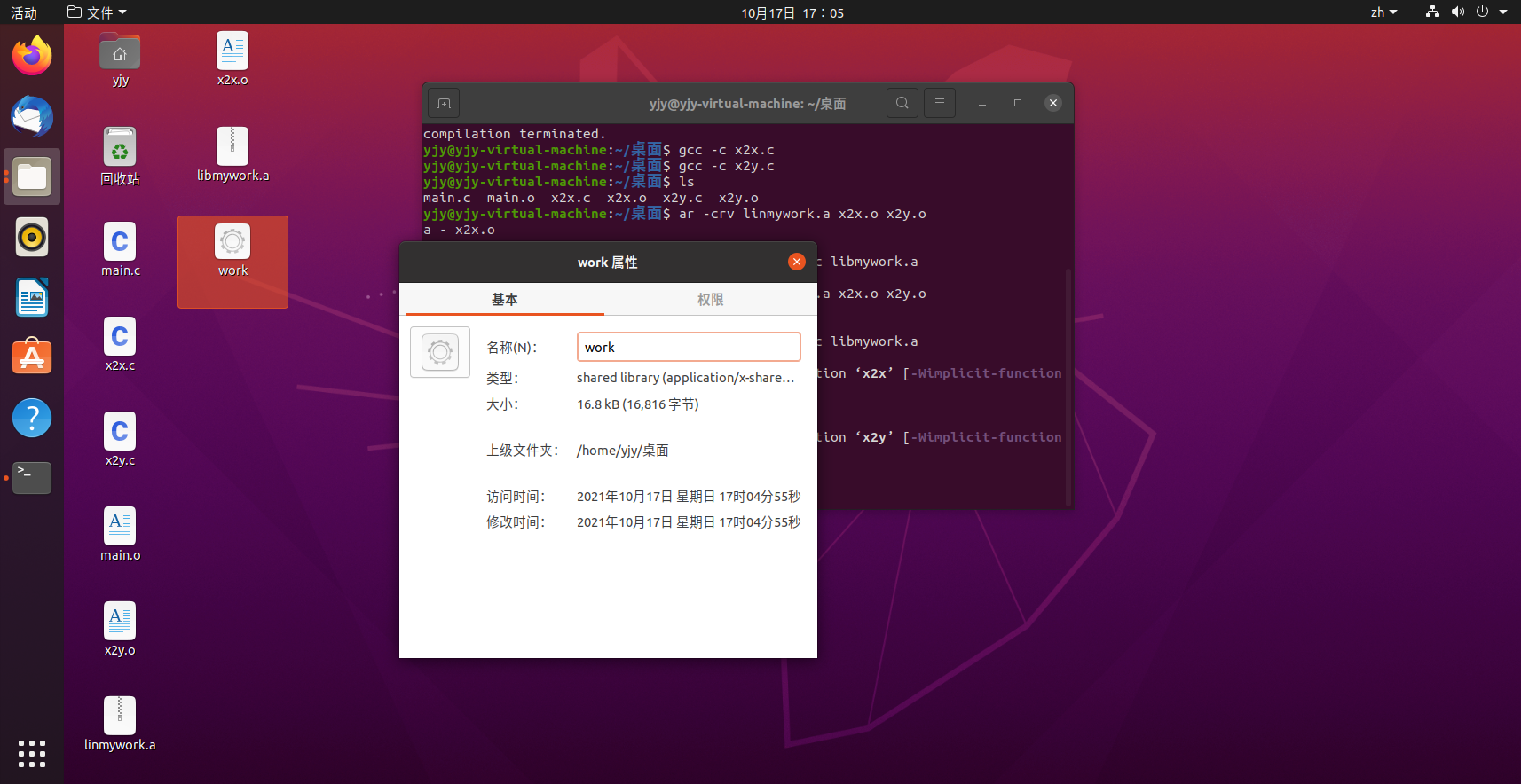Image resolution: width=1521 pixels, height=784 pixels.
Task: Open the Help icon in dock
Action: tap(32, 418)
